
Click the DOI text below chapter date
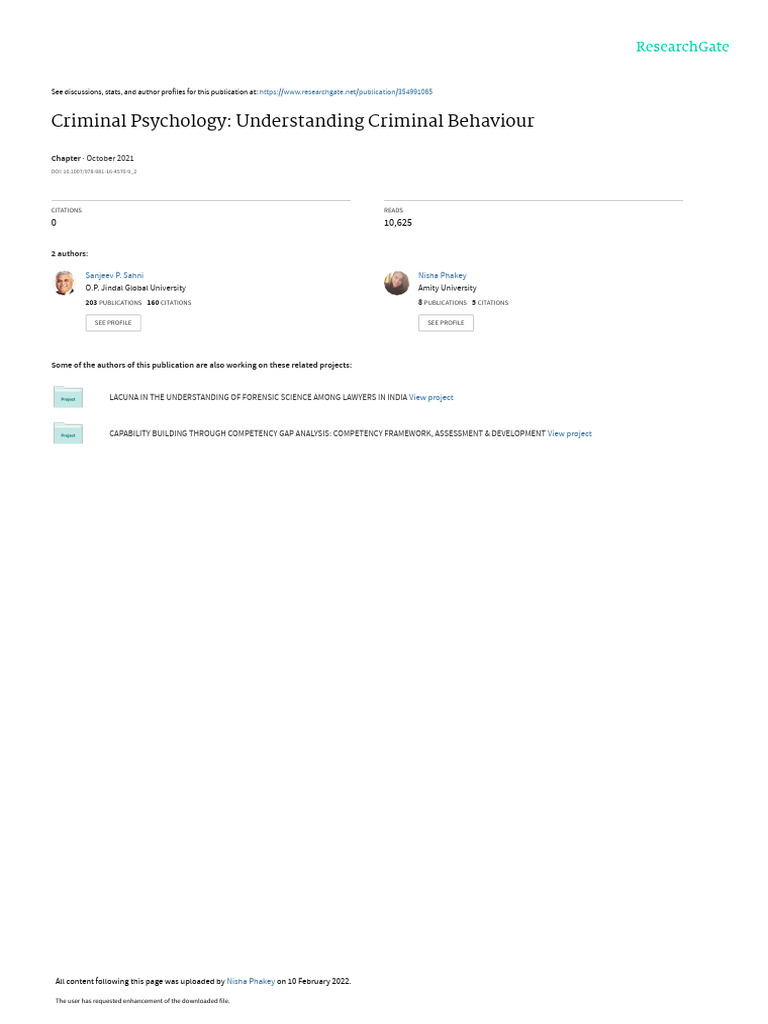(94, 172)
